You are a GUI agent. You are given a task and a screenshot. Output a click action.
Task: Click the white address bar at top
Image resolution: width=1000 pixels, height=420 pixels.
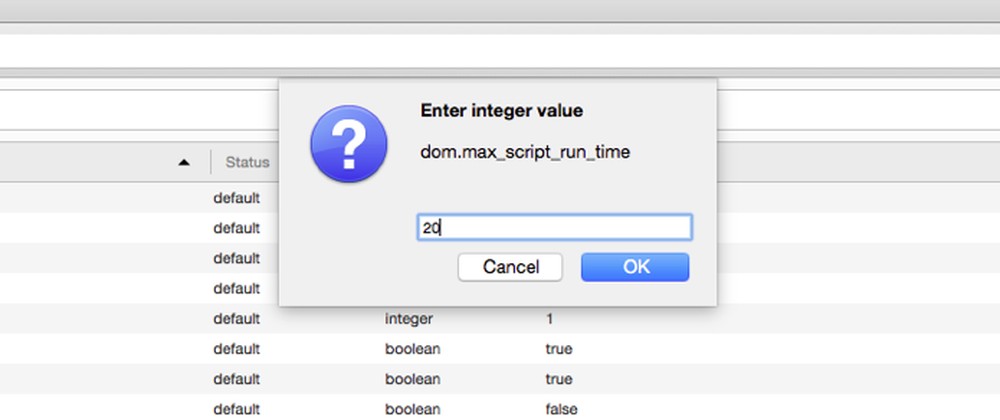(x=500, y=50)
